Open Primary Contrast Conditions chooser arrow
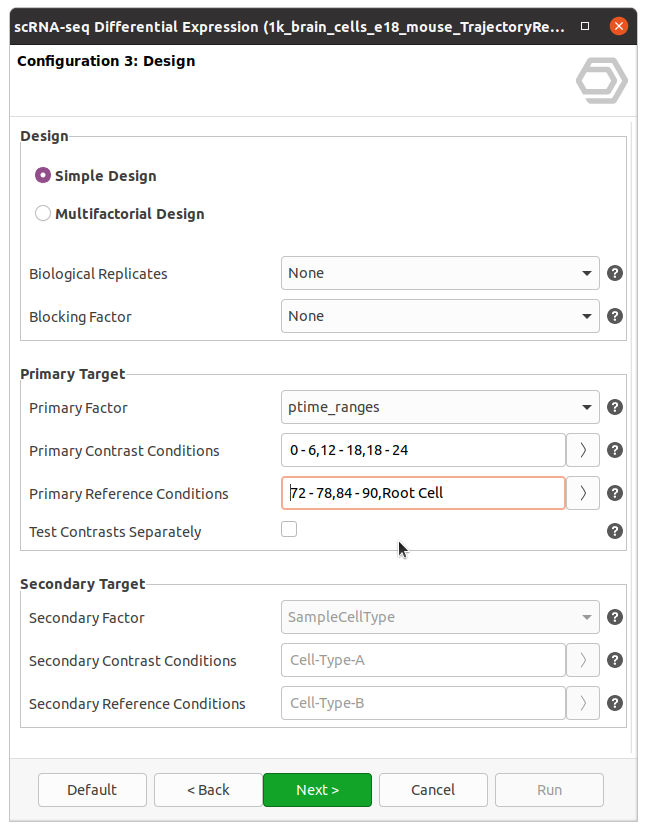 583,450
